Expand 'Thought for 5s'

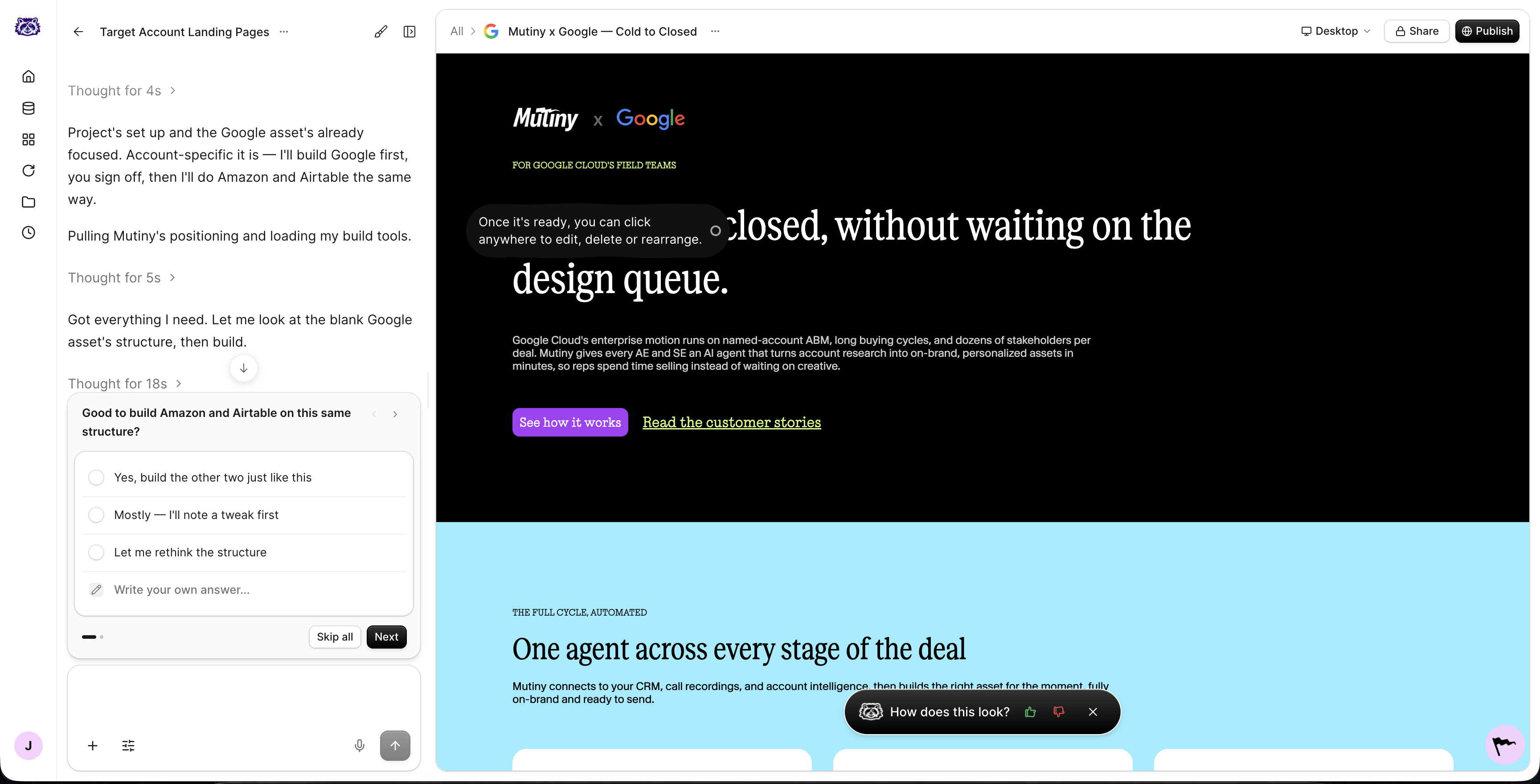[122, 278]
